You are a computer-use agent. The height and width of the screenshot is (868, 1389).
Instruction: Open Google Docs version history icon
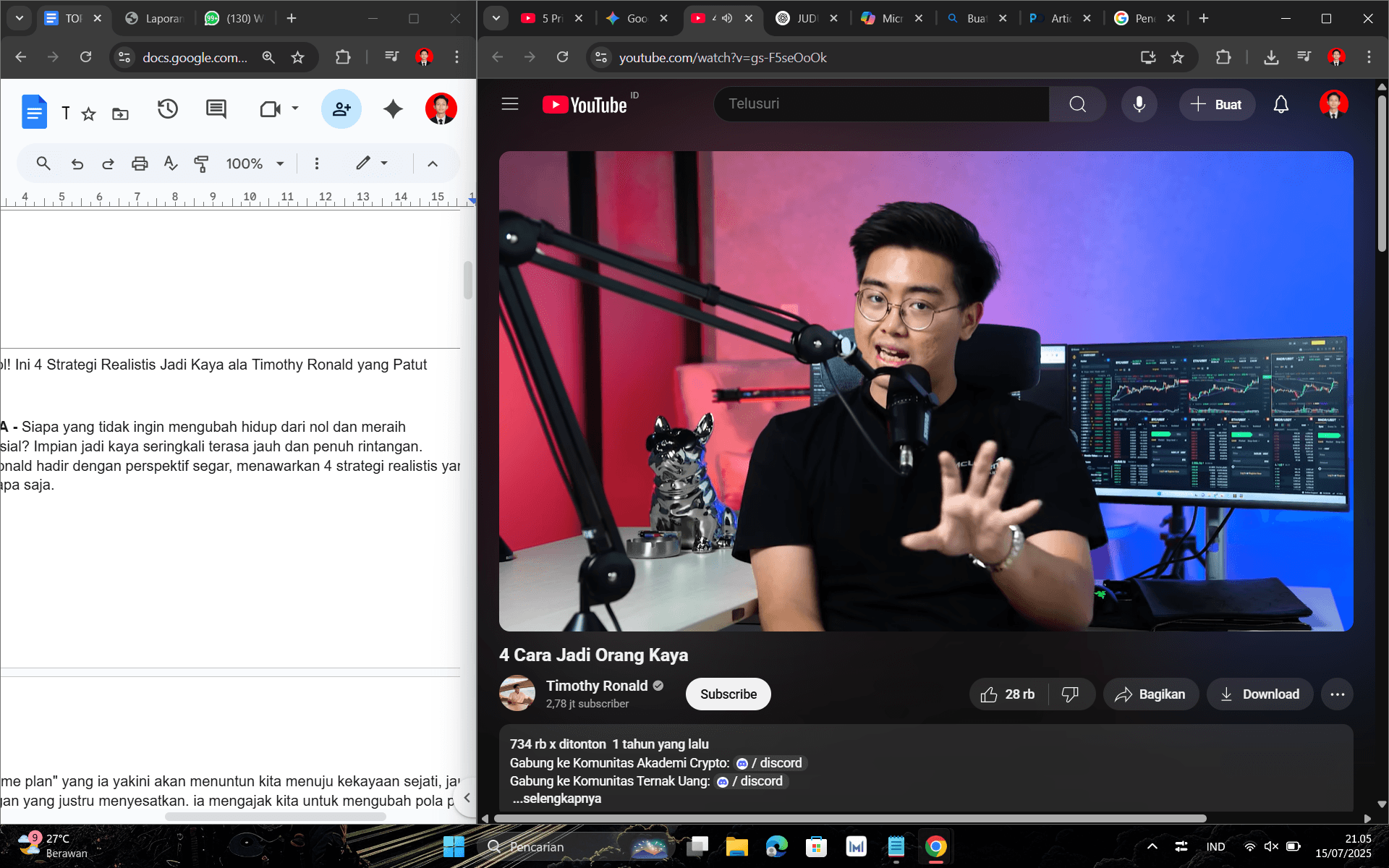[x=168, y=109]
